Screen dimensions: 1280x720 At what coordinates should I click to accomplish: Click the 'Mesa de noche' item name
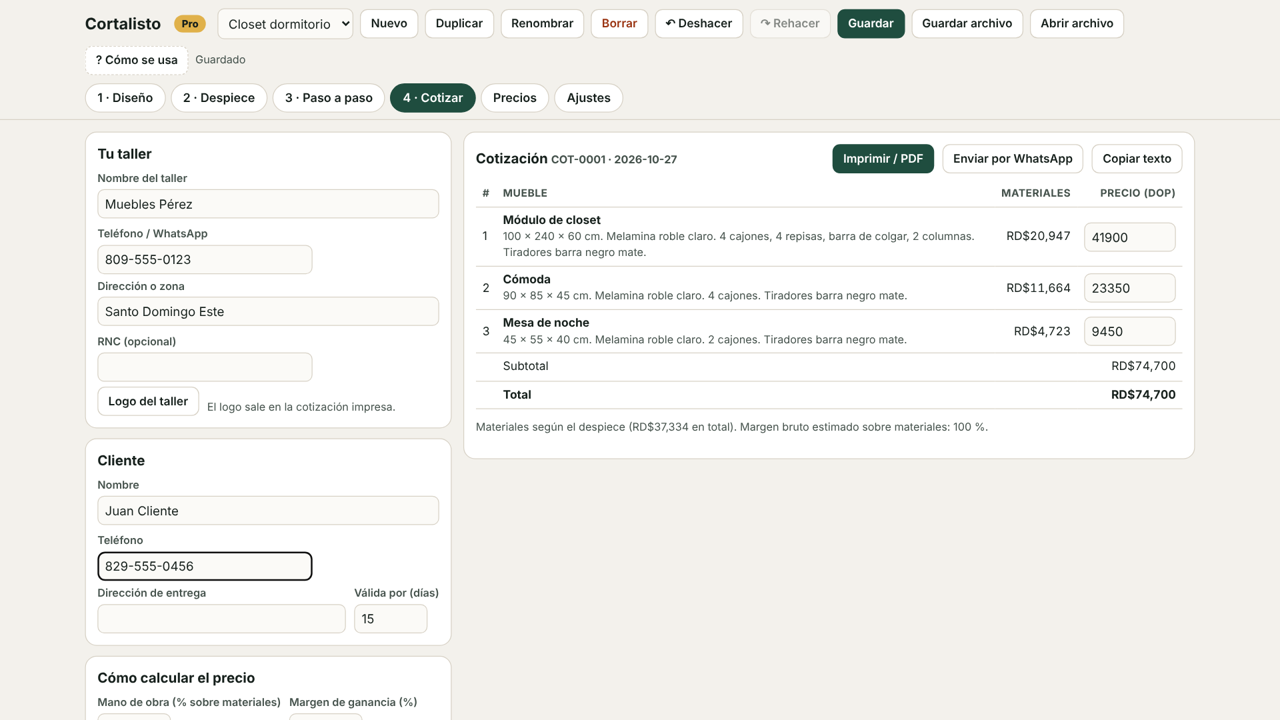click(546, 323)
